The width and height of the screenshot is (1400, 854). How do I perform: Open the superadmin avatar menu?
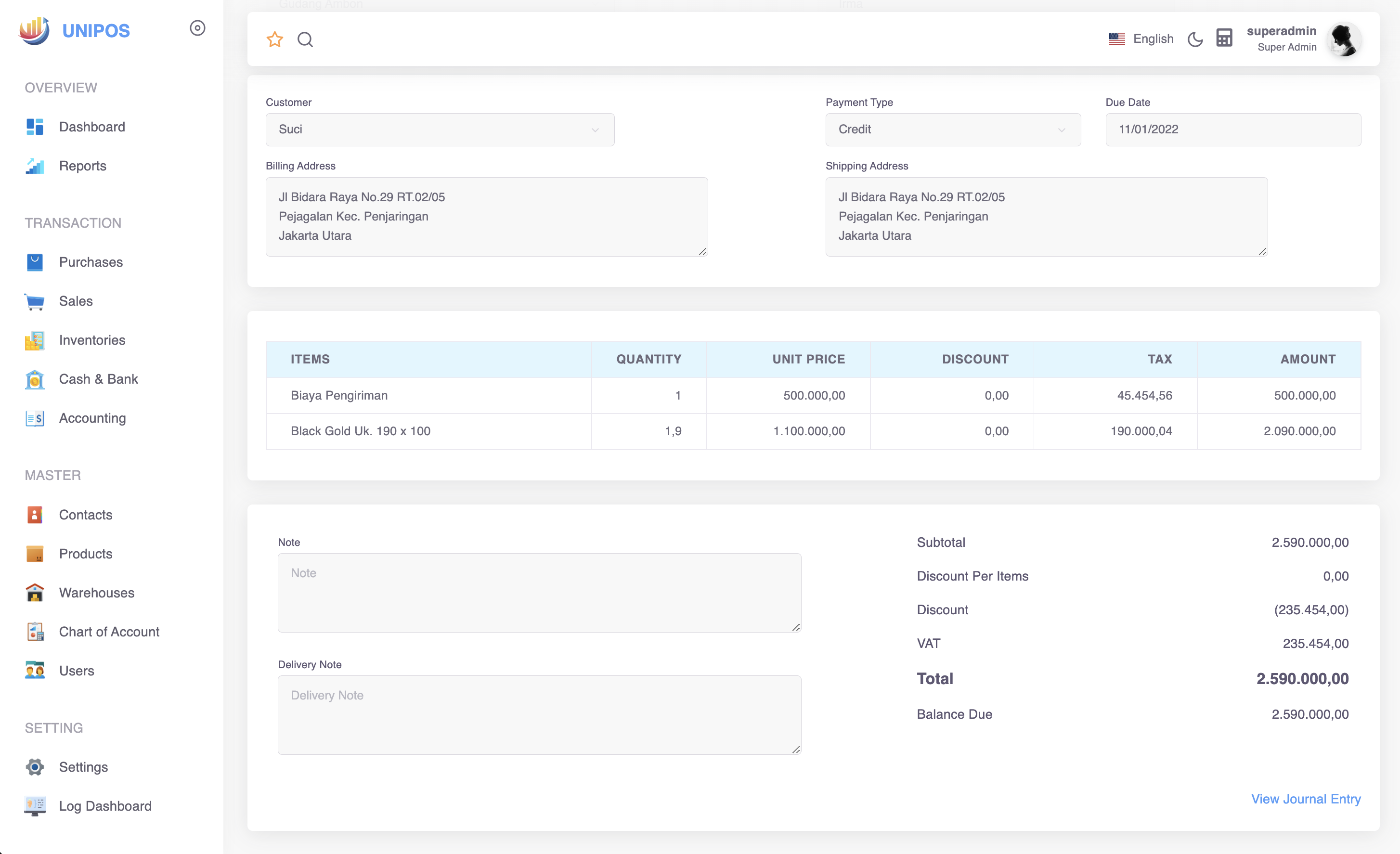pyautogui.click(x=1344, y=39)
